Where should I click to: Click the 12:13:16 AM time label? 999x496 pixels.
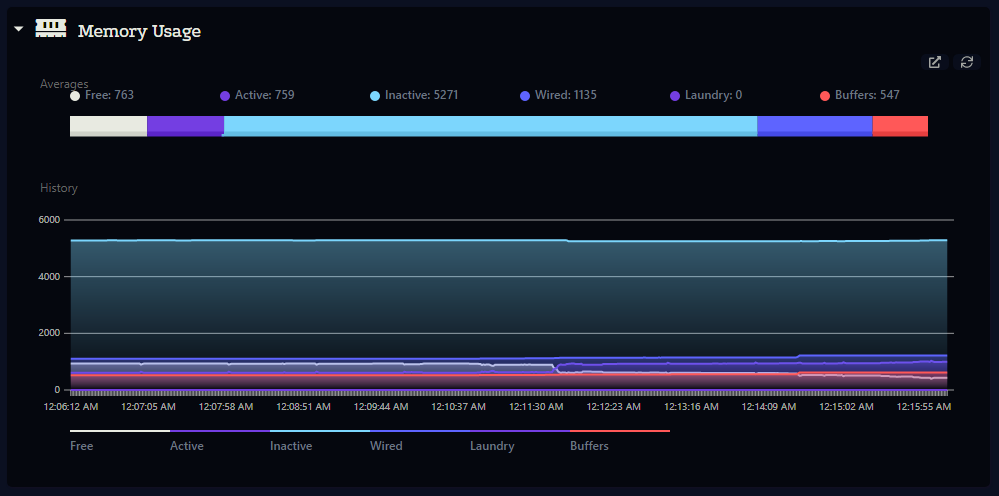pyautogui.click(x=691, y=407)
